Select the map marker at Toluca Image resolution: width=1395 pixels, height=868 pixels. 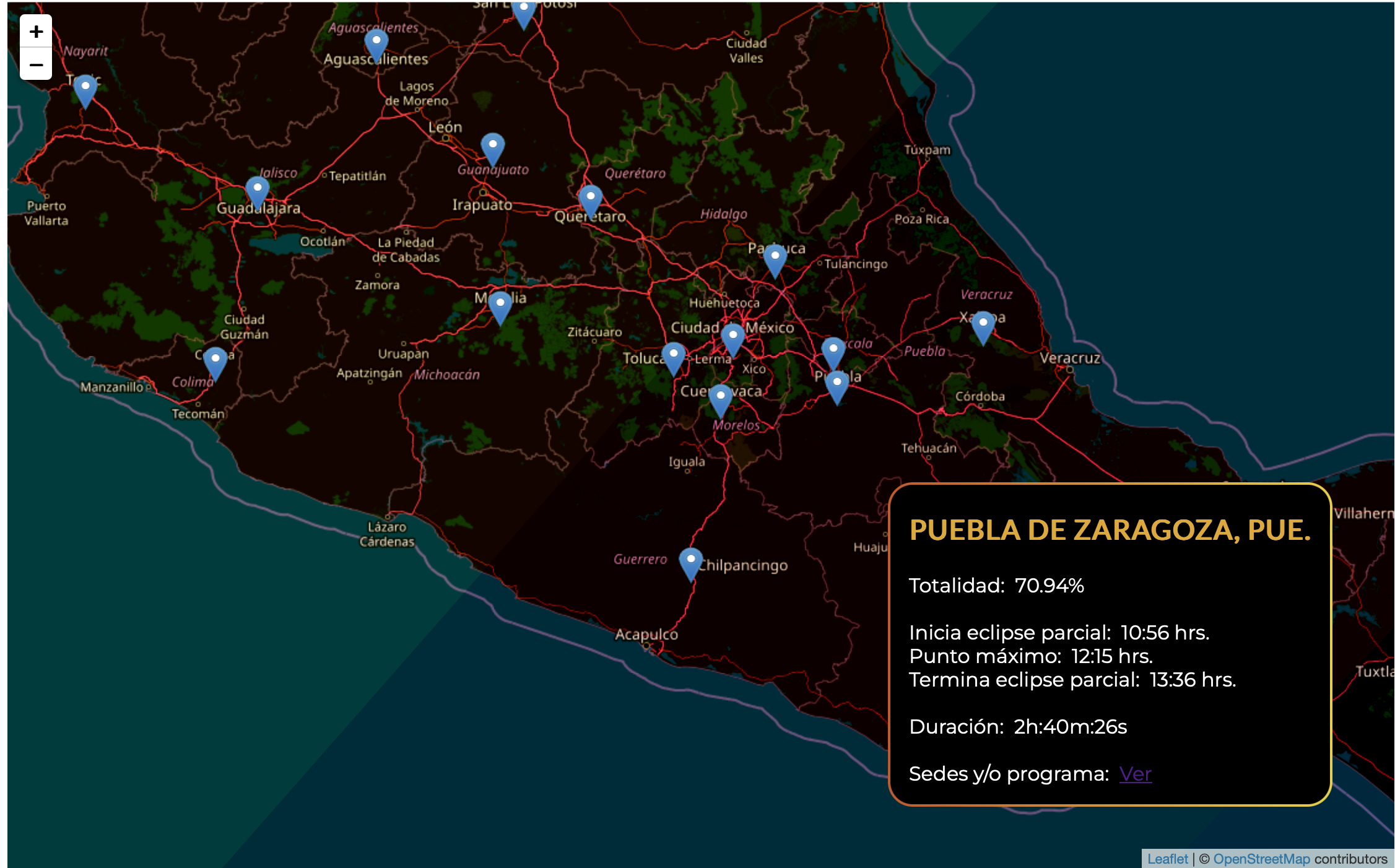(x=674, y=358)
